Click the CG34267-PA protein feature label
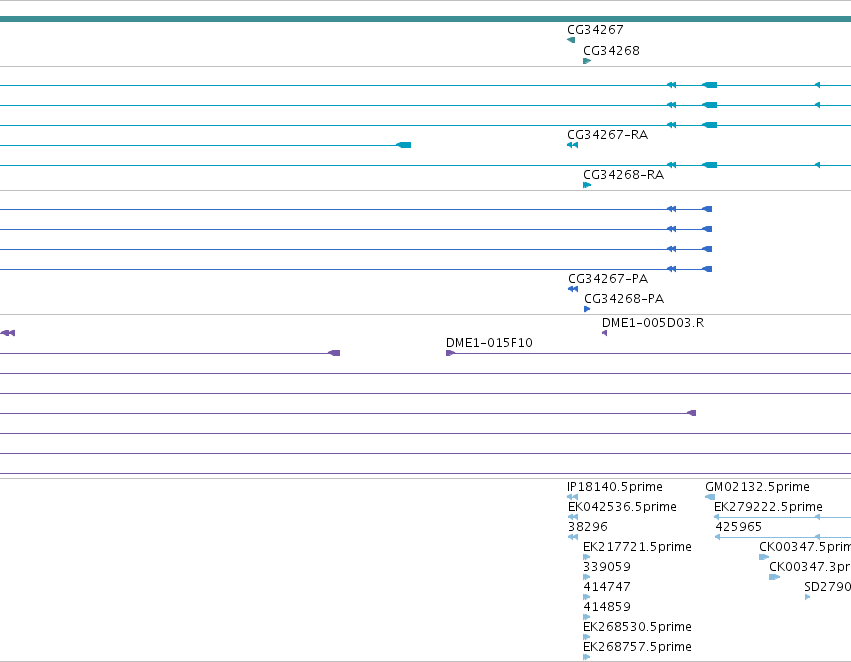The image size is (851, 662). coord(608,279)
